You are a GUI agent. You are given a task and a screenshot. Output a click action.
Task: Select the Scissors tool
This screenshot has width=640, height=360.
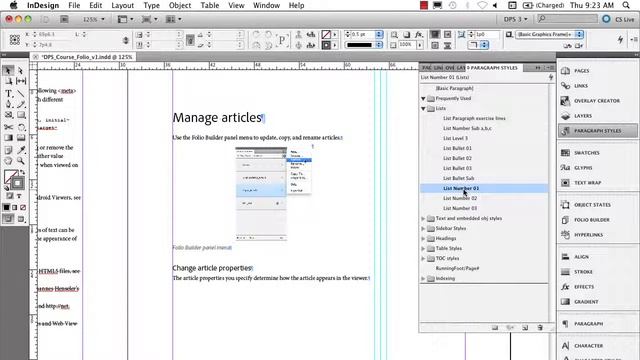click(8, 127)
